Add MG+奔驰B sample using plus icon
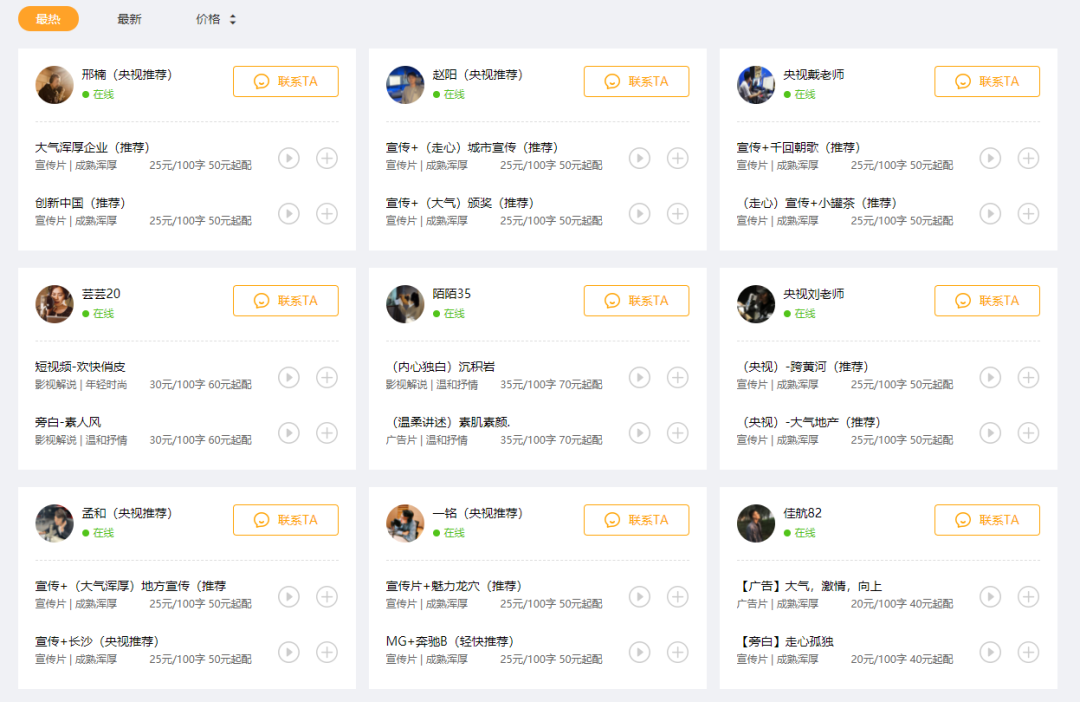 point(678,651)
